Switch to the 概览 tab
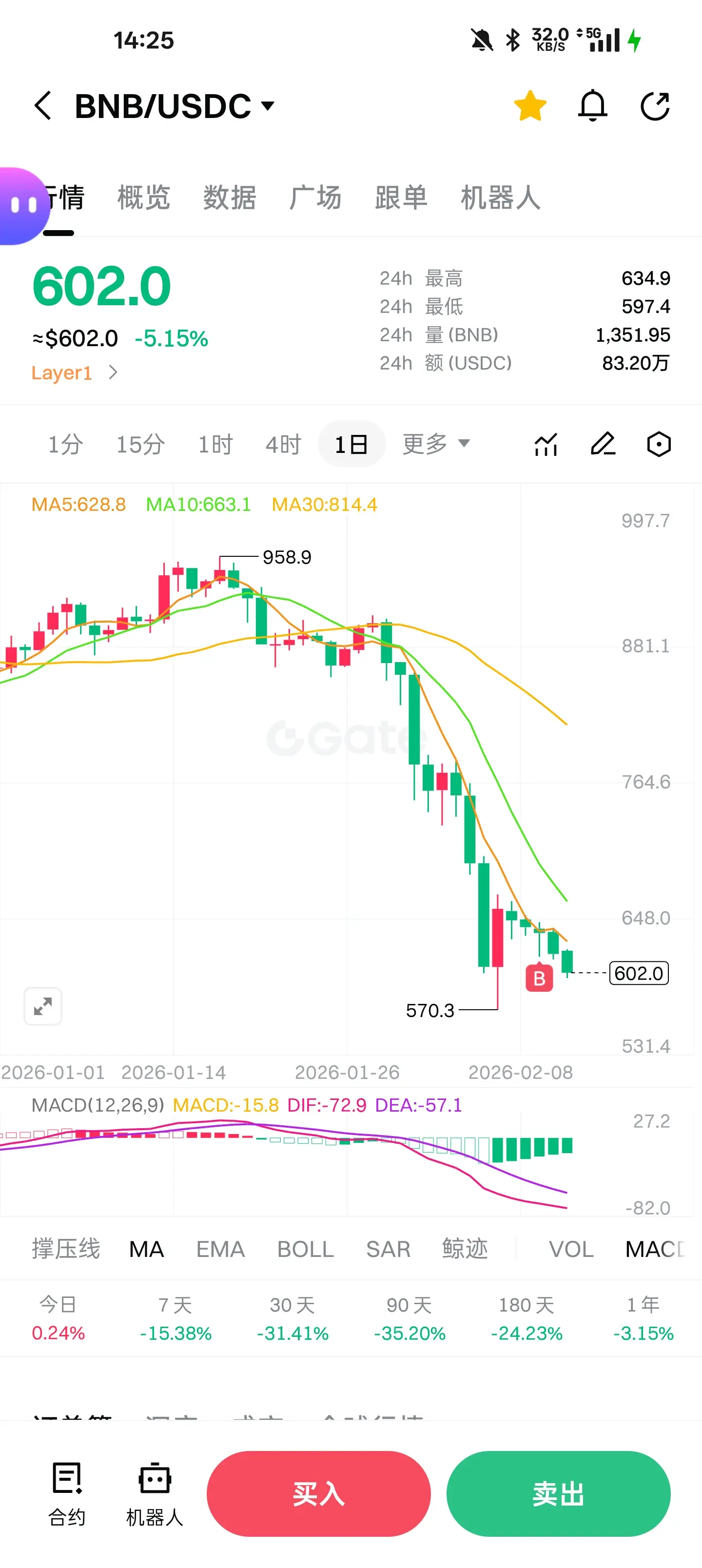The height and width of the screenshot is (1568, 702). pos(144,198)
